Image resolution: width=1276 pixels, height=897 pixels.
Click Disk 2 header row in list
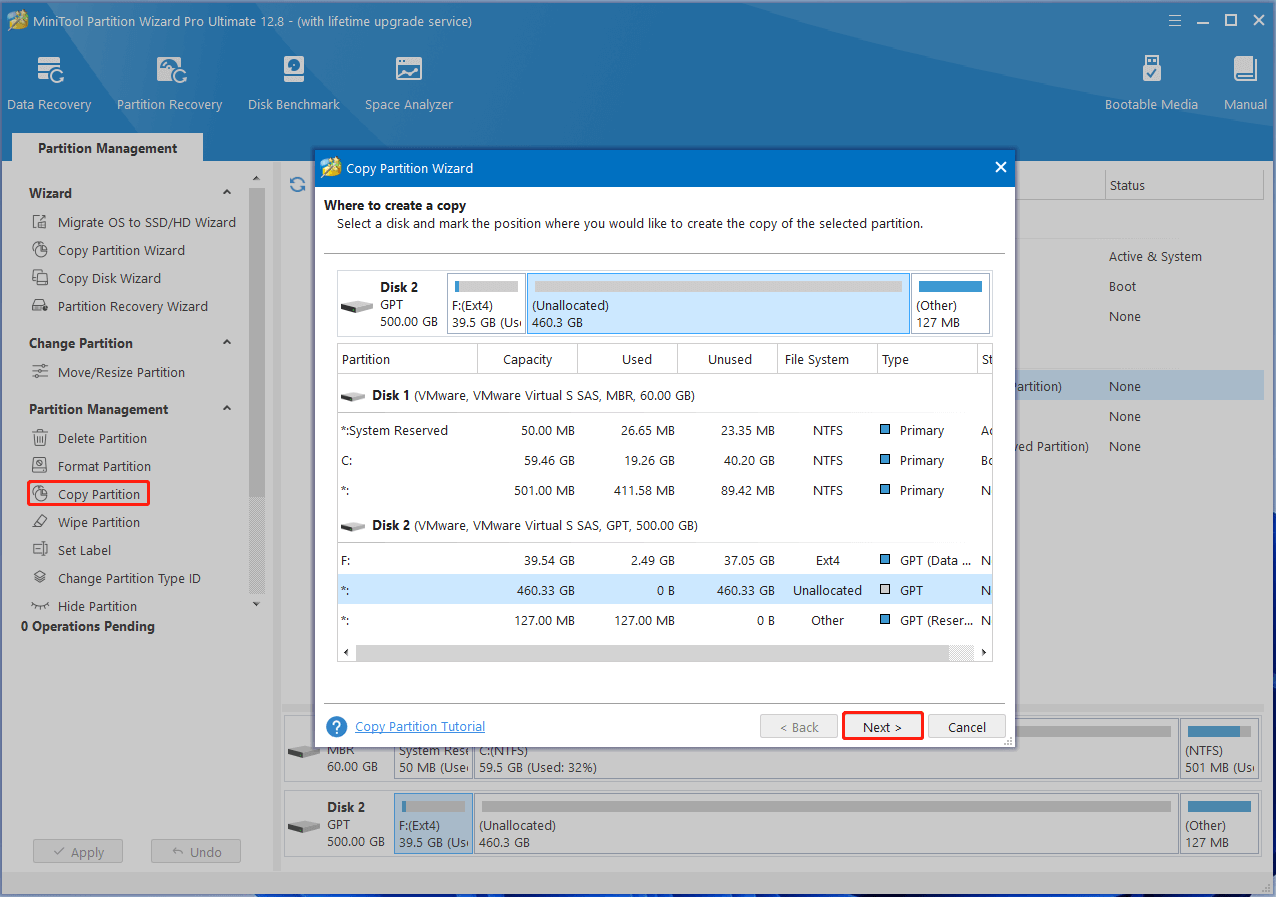(x=665, y=525)
